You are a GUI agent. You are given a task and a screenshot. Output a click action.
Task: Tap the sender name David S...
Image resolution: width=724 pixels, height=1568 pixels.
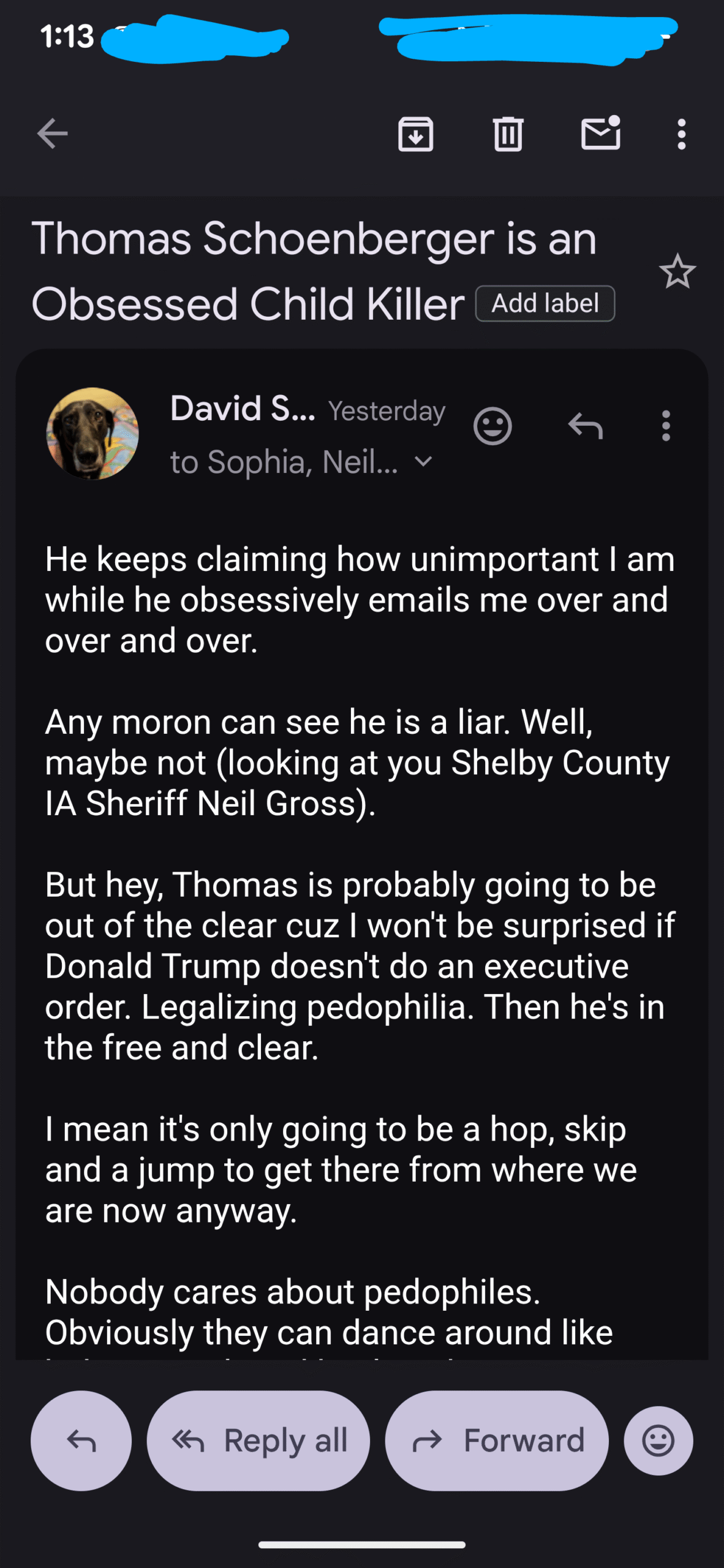pos(243,409)
